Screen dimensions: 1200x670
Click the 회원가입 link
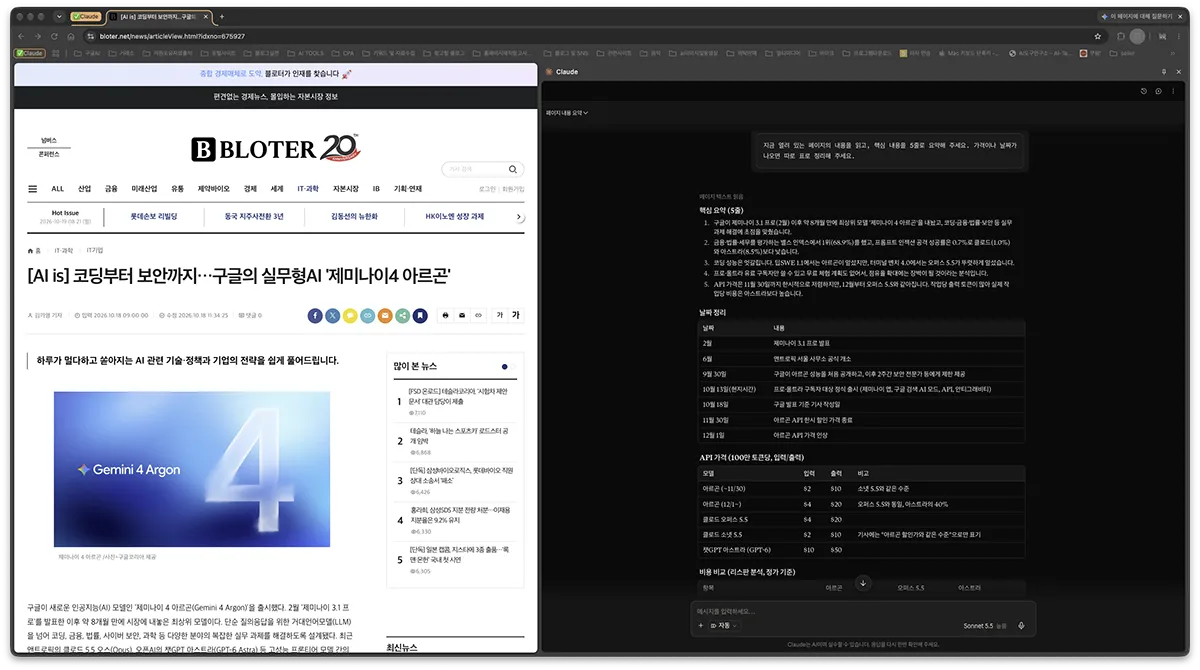point(513,188)
